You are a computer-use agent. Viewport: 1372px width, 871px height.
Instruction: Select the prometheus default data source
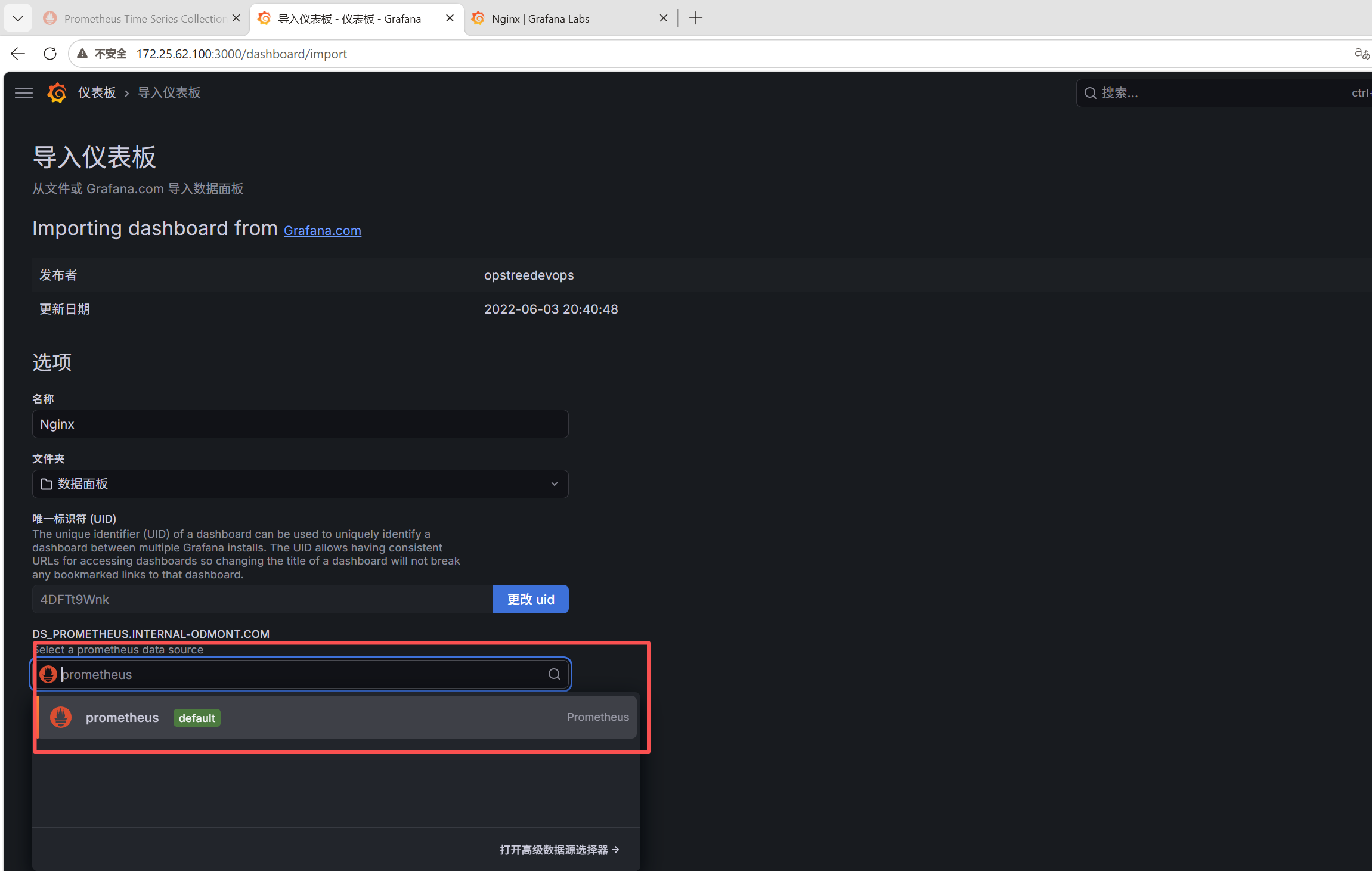337,717
